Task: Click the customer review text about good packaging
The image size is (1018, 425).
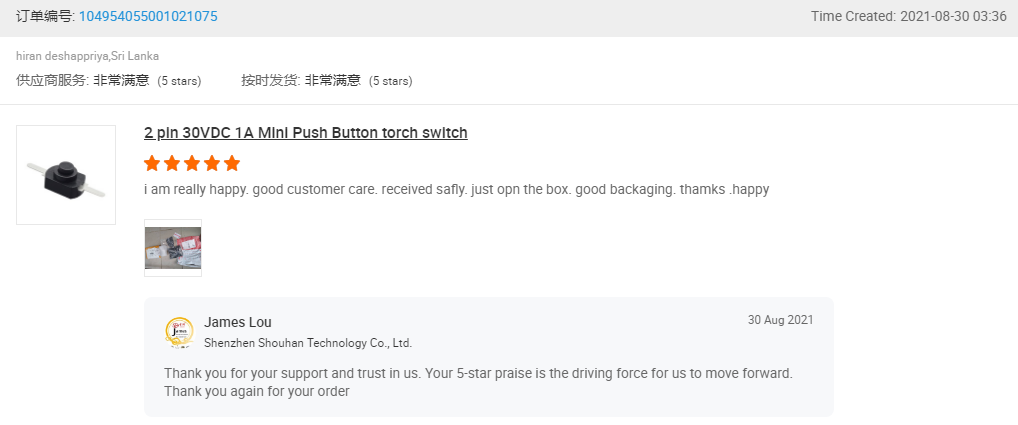Action: (x=456, y=190)
